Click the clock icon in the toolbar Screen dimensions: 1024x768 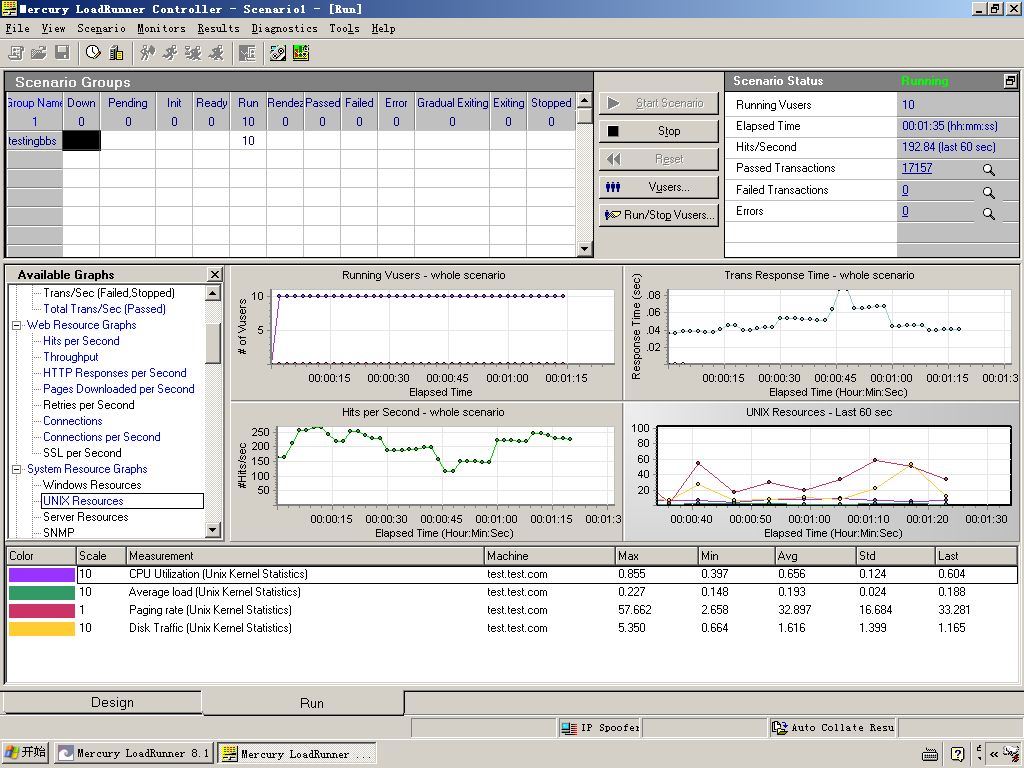[x=93, y=53]
